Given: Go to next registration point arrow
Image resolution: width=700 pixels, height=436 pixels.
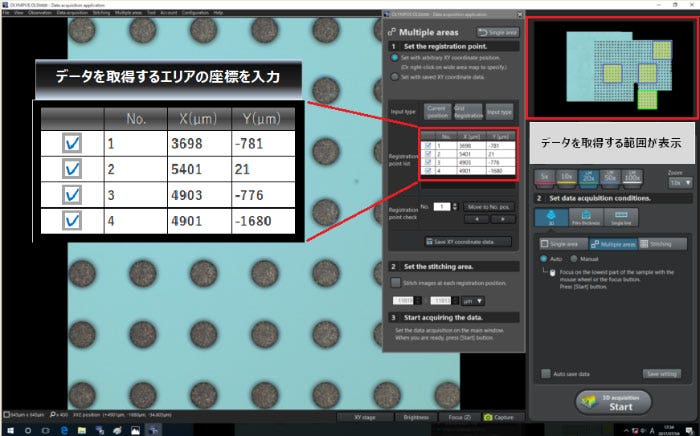Looking at the screenshot, I should tap(503, 219).
